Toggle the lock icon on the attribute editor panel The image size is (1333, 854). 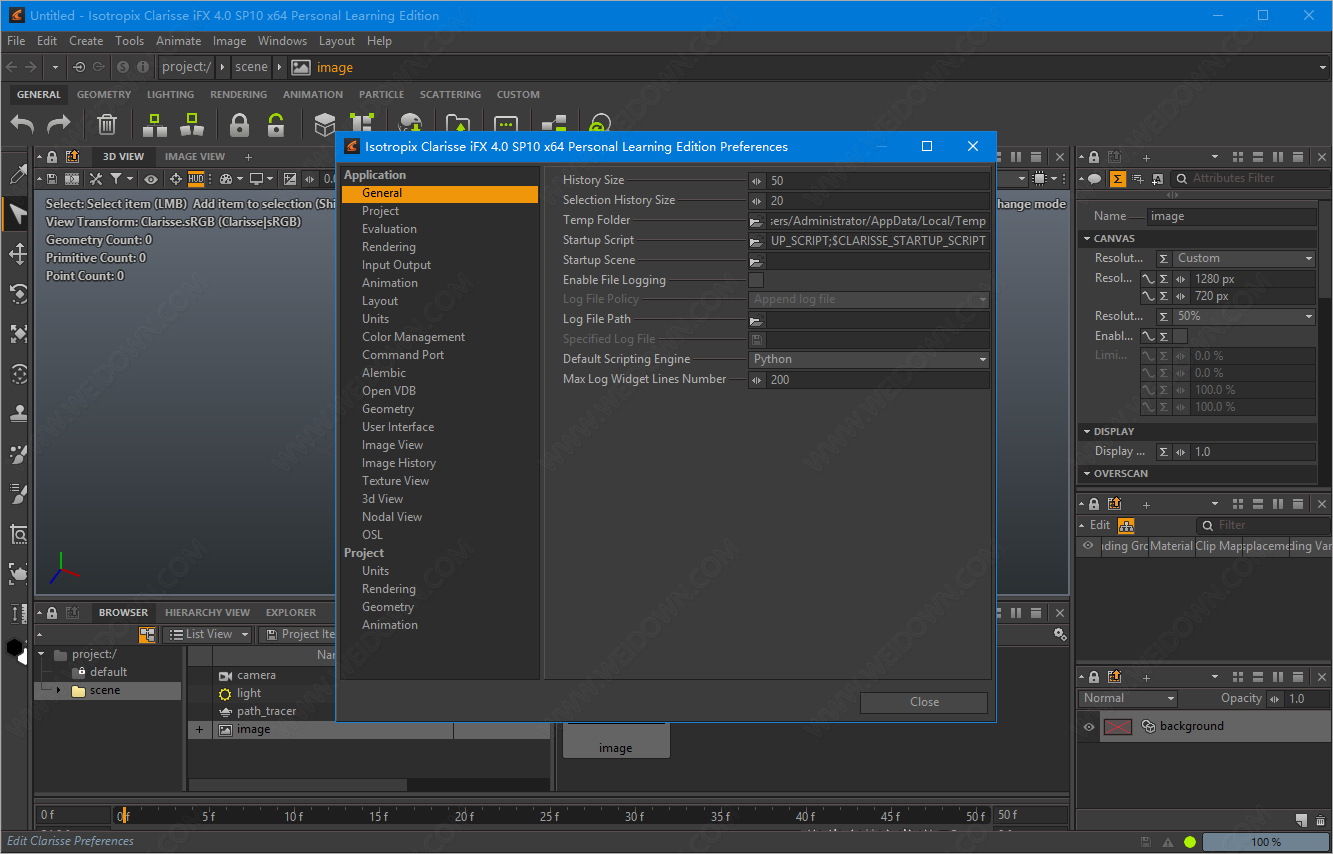pos(1094,157)
